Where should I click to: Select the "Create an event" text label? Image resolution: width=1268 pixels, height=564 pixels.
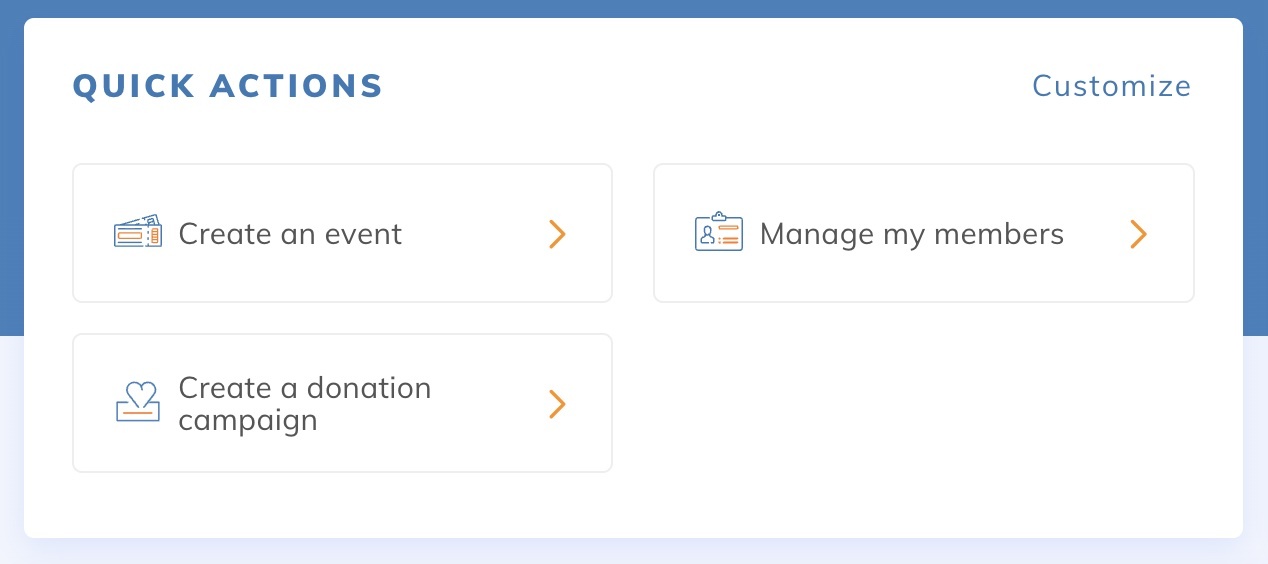point(290,234)
